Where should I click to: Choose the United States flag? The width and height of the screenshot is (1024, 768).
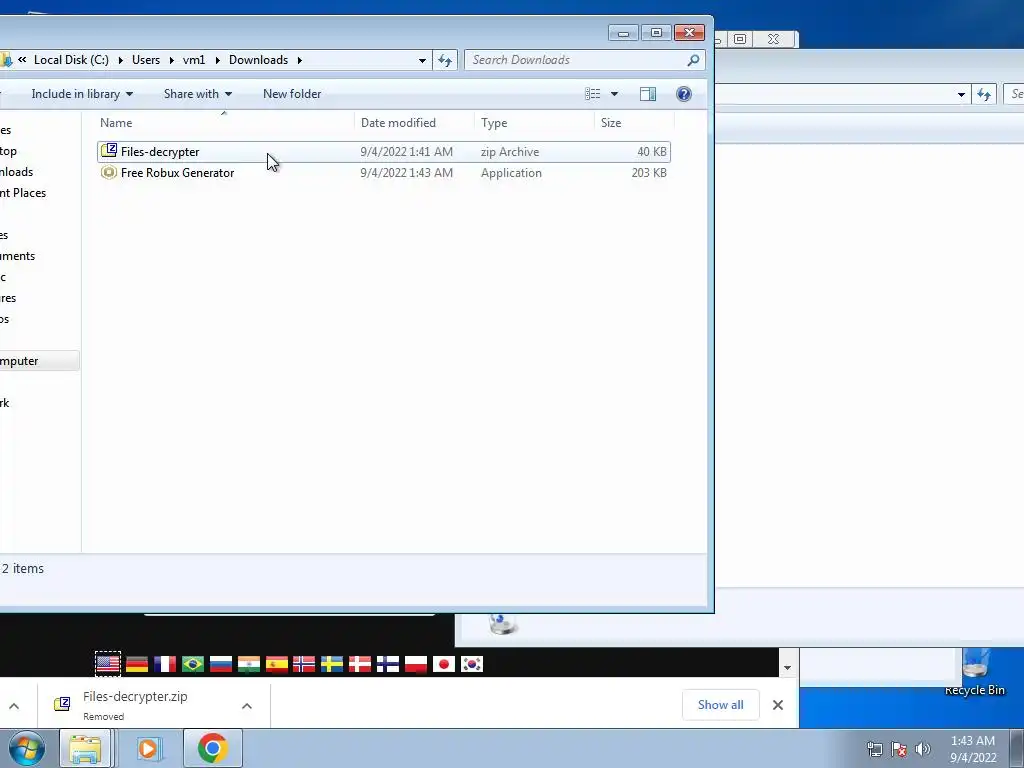(x=108, y=664)
